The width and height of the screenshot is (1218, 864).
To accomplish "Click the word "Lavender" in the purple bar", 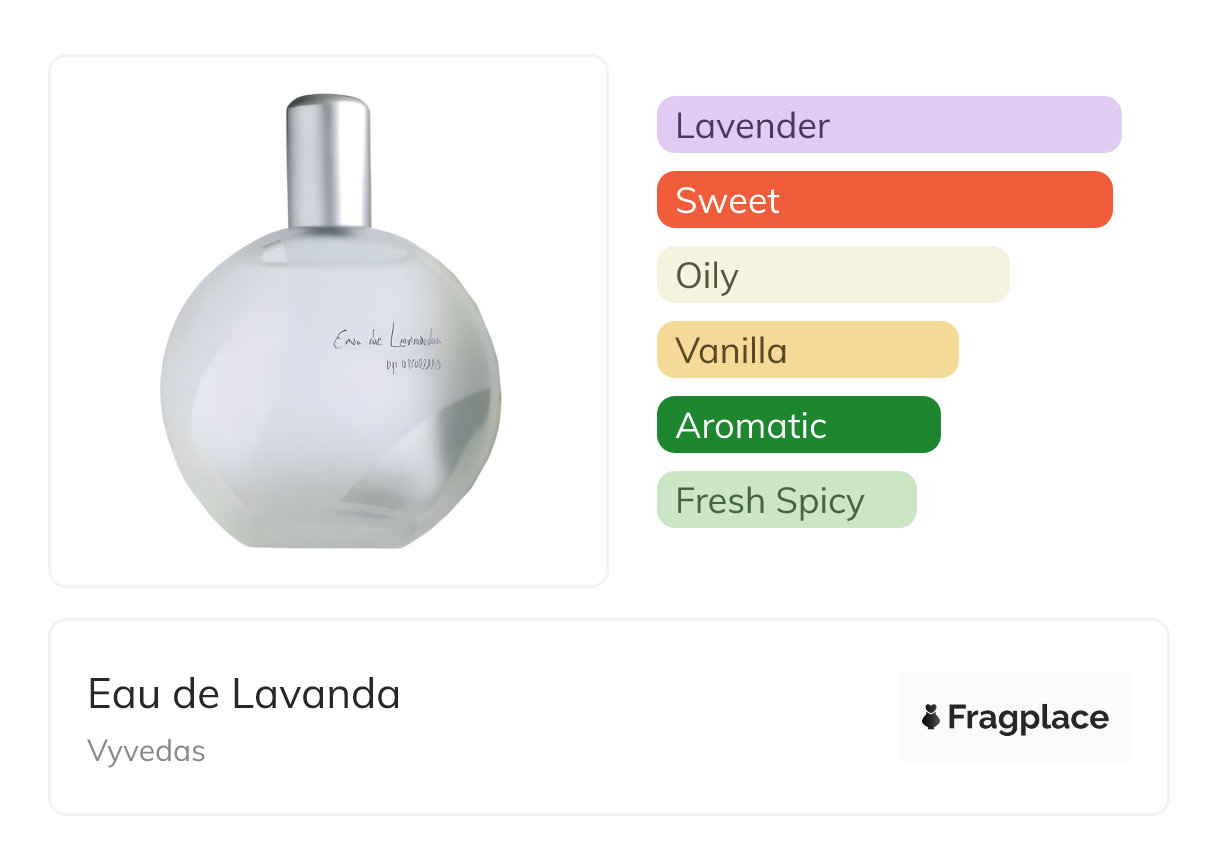I will point(752,126).
